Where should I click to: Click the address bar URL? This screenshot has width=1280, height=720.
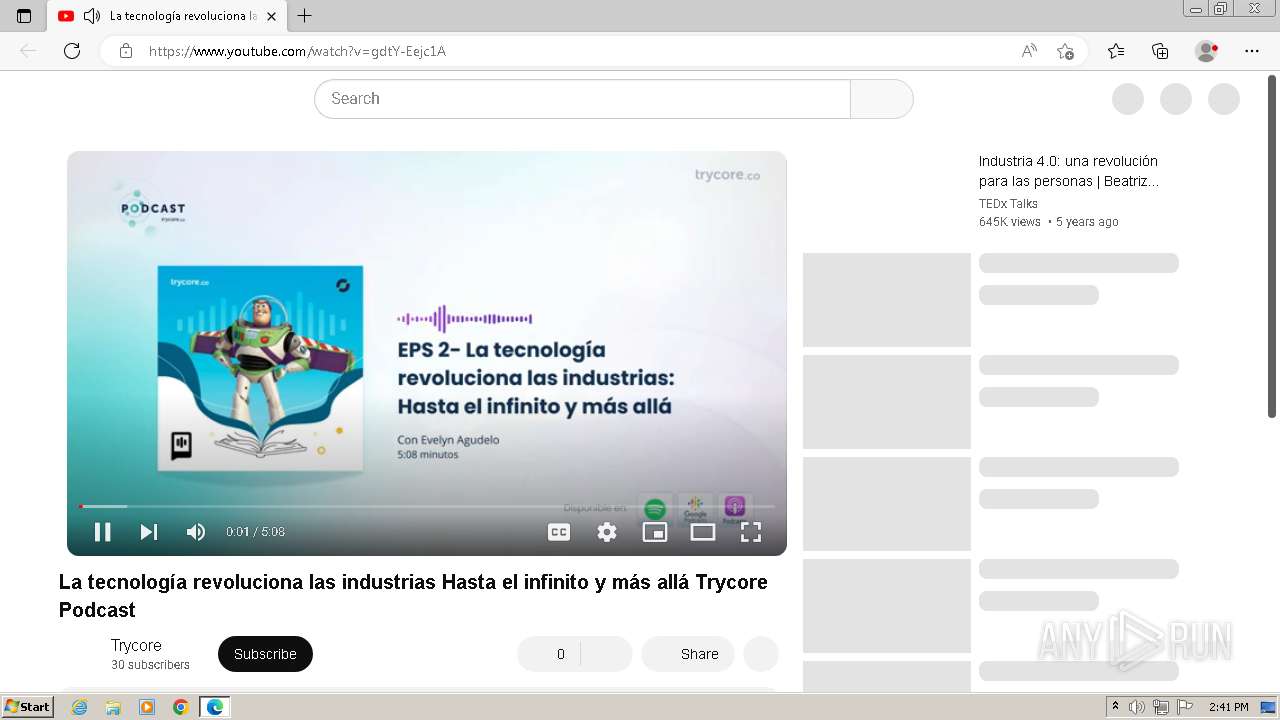[297, 51]
